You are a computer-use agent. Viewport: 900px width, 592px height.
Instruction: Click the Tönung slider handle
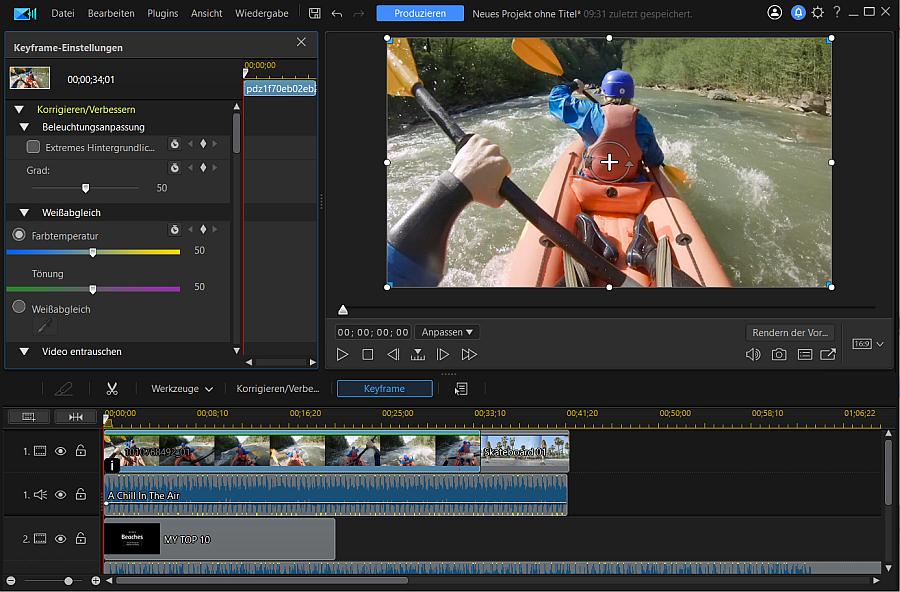tap(93, 287)
